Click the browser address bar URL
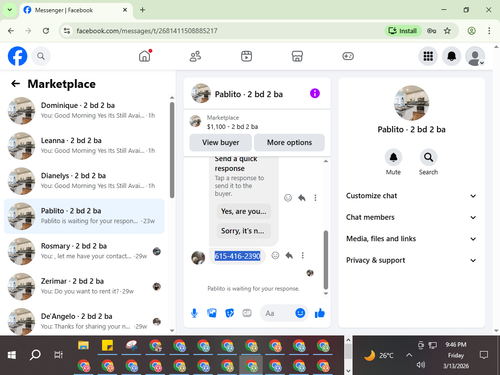The image size is (500, 375). click(x=147, y=31)
